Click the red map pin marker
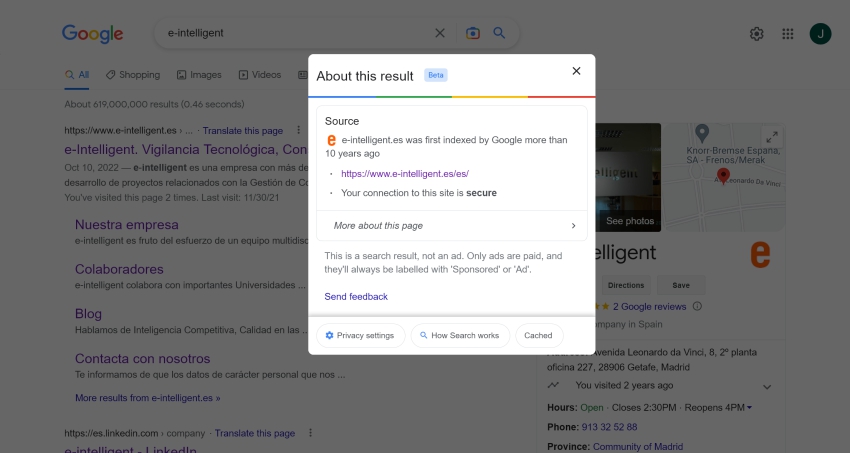The image size is (850, 453). [723, 176]
